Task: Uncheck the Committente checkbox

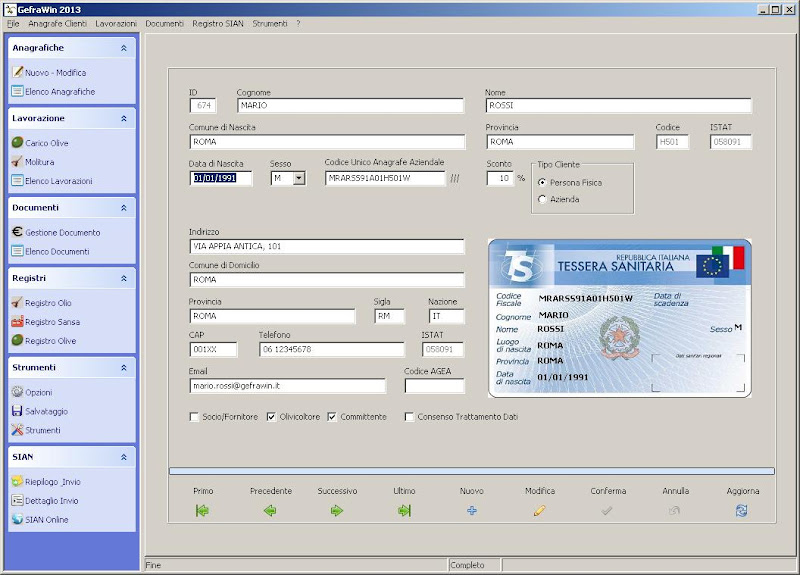Action: [332, 417]
